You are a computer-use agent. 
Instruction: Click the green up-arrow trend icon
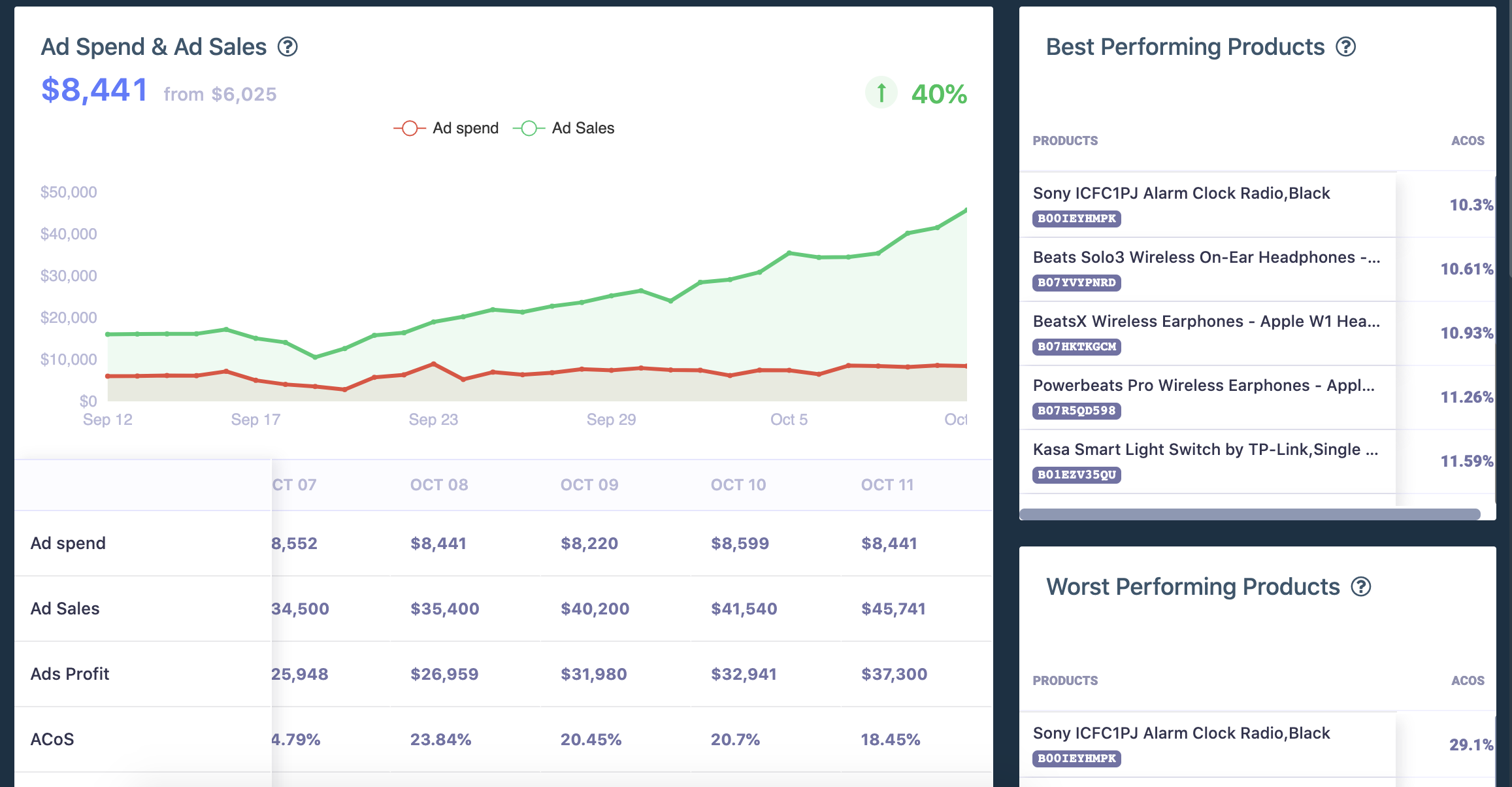[881, 93]
